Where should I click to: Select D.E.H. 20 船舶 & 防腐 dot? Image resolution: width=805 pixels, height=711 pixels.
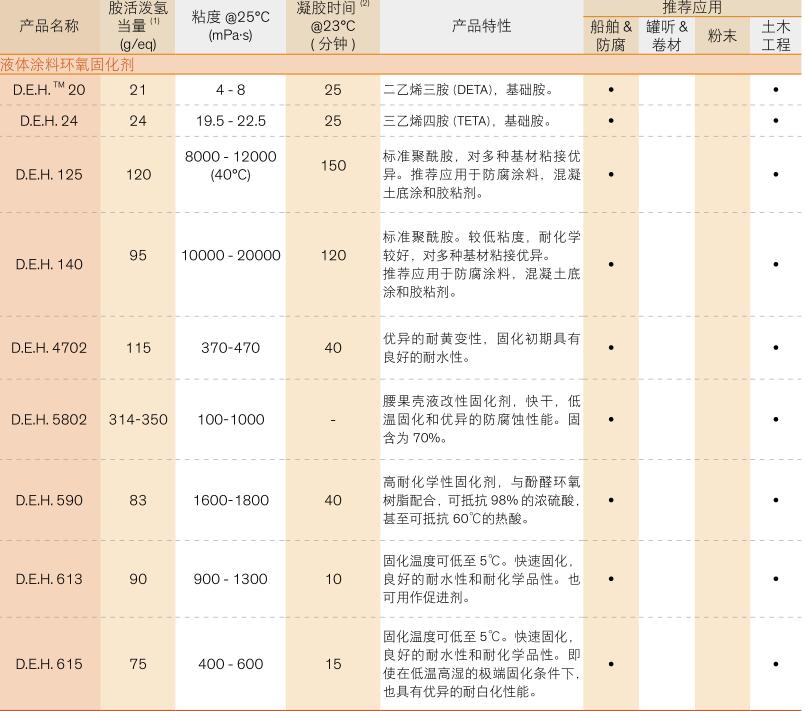pos(611,90)
